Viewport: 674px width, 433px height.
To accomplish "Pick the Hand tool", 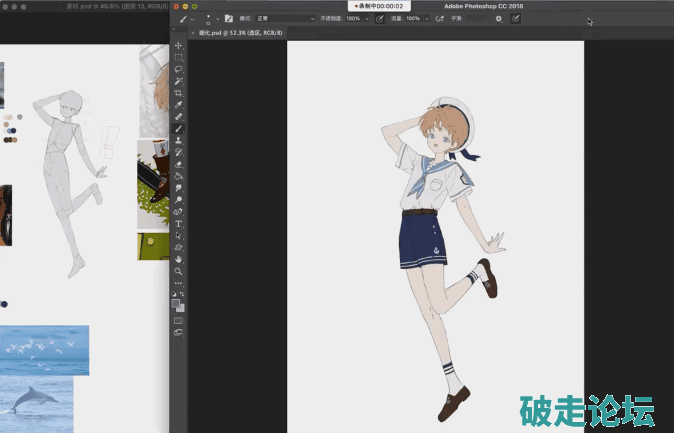I will coord(179,259).
